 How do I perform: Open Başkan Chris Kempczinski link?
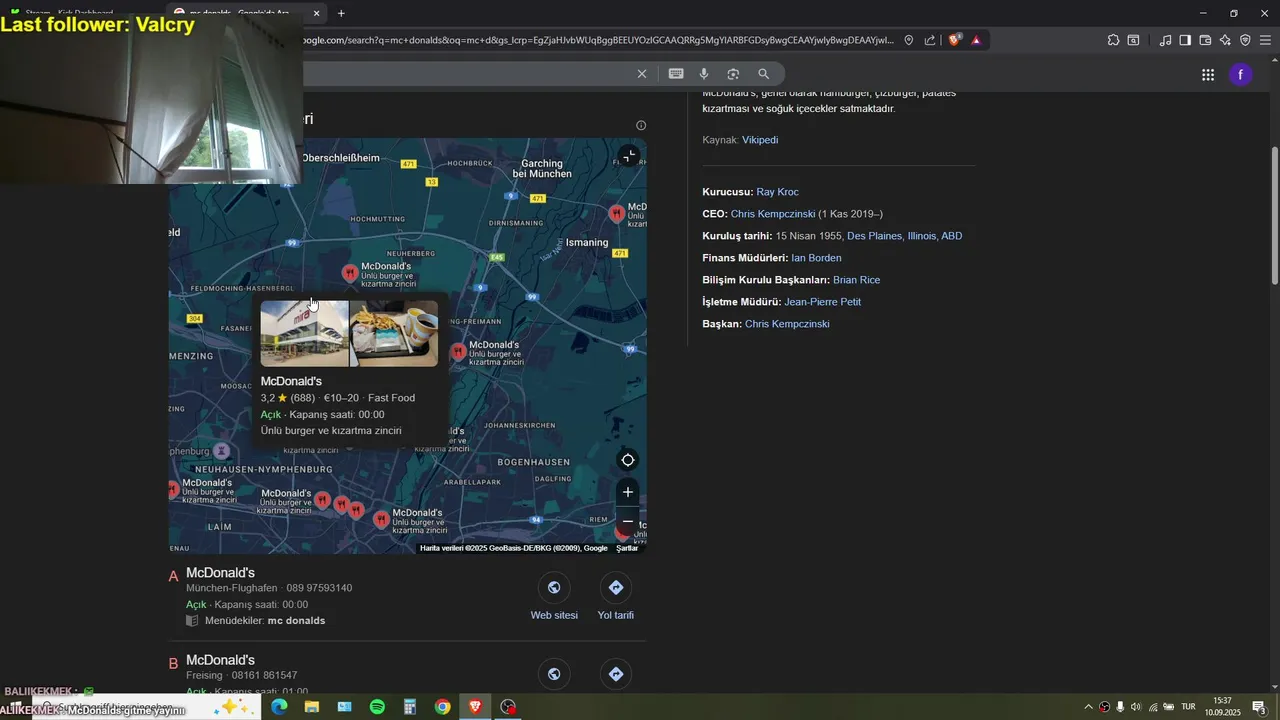pos(787,324)
